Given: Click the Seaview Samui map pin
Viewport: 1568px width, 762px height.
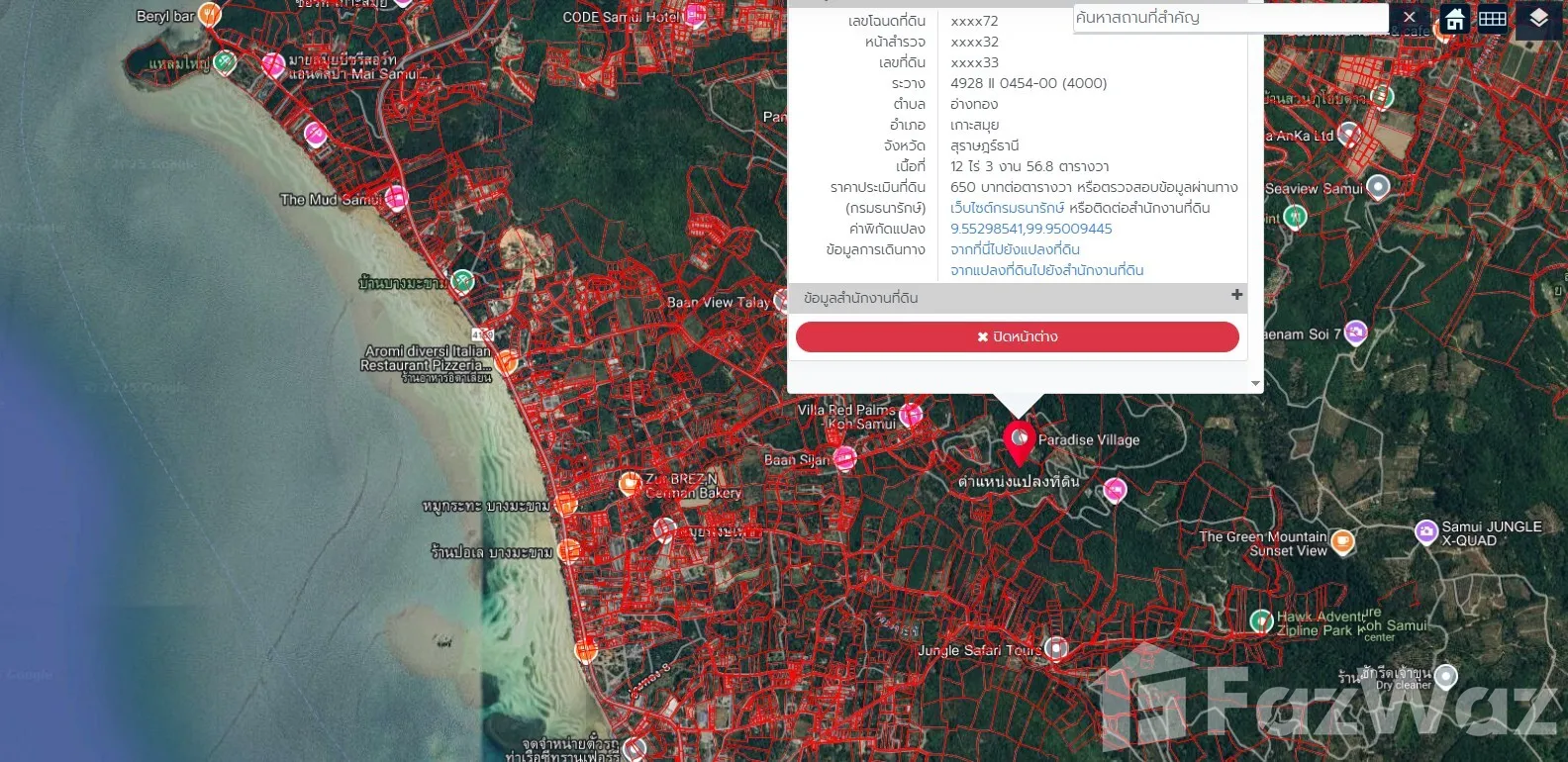Looking at the screenshot, I should 1378,187.
